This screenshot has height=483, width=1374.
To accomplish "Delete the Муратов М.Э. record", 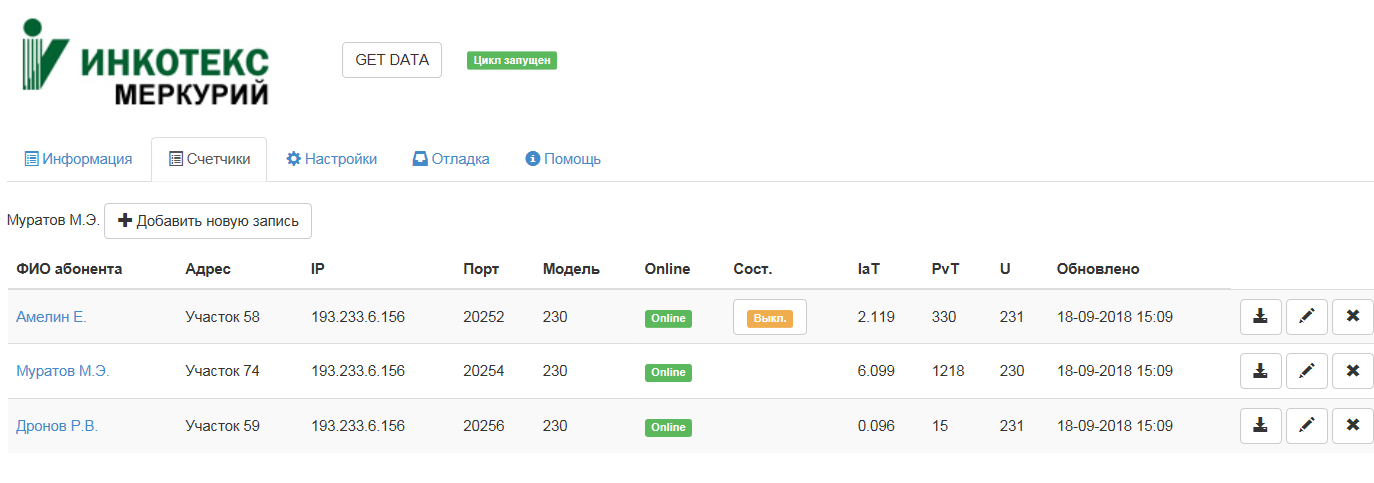I will [1353, 371].
